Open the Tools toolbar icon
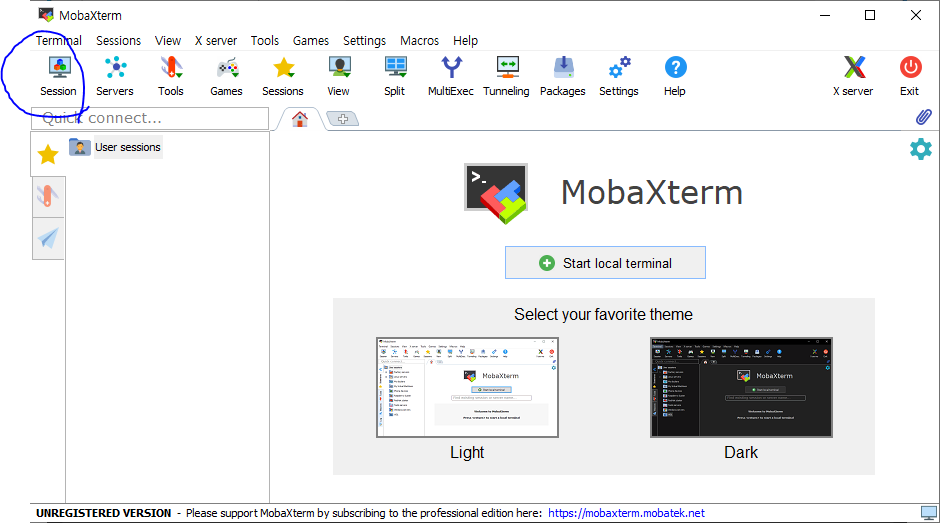Viewport: 940px width, 523px height. [171, 76]
